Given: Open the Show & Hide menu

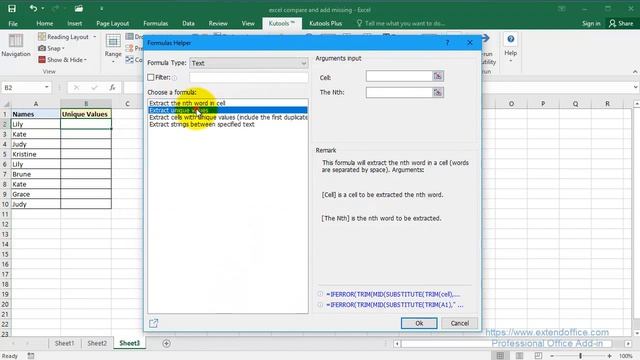Looking at the screenshot, I should coord(62,60).
